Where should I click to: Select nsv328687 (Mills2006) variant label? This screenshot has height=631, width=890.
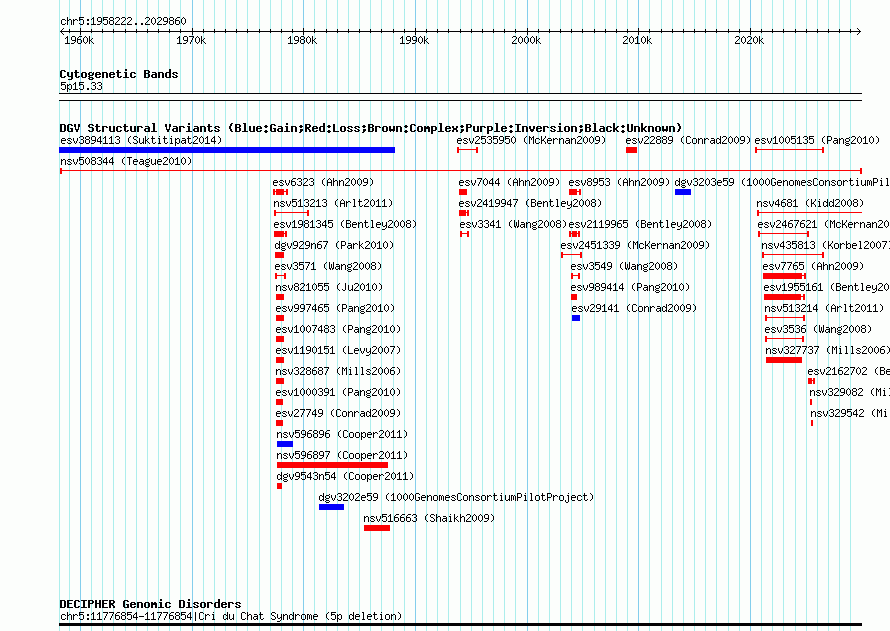tap(338, 371)
